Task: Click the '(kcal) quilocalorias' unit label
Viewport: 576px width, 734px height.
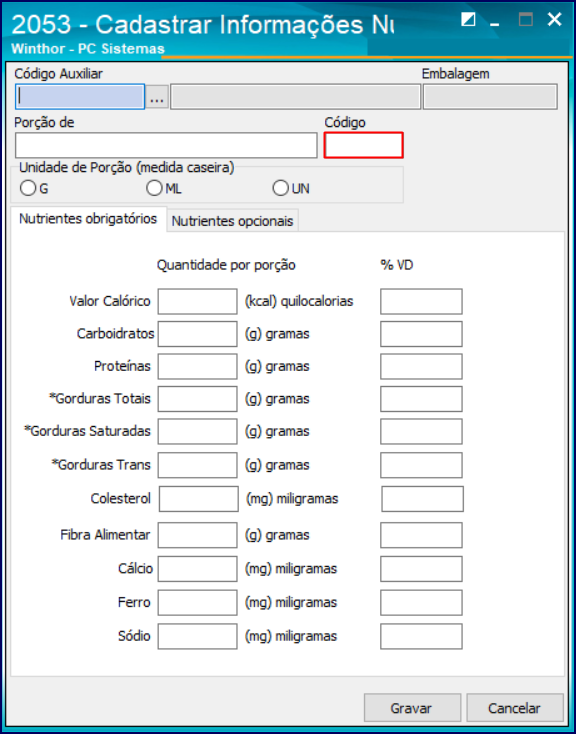Action: [299, 301]
